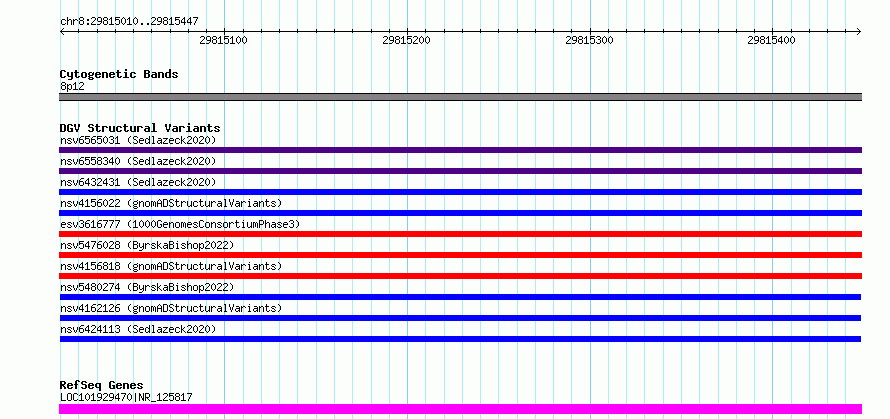Select the purple bar under nsv6558340
Viewport: 890px width, 419px height.
coord(460,171)
